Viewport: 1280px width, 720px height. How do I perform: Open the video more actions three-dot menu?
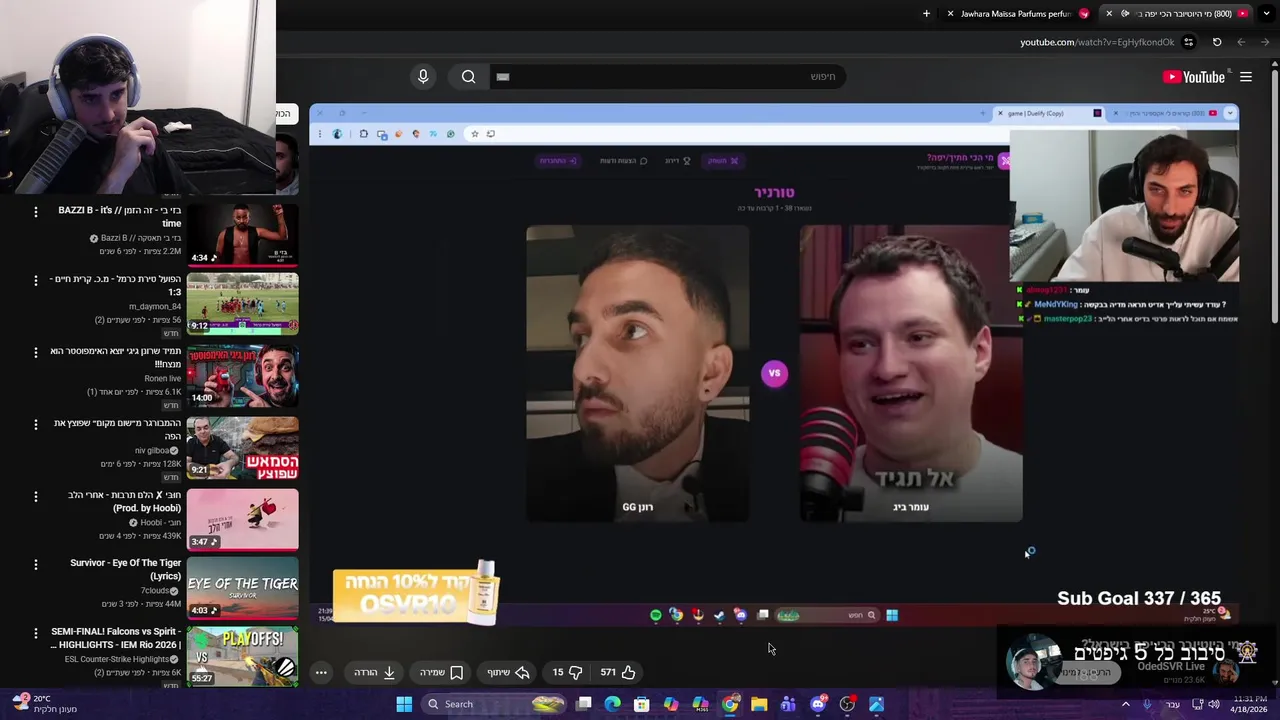pyautogui.click(x=321, y=672)
